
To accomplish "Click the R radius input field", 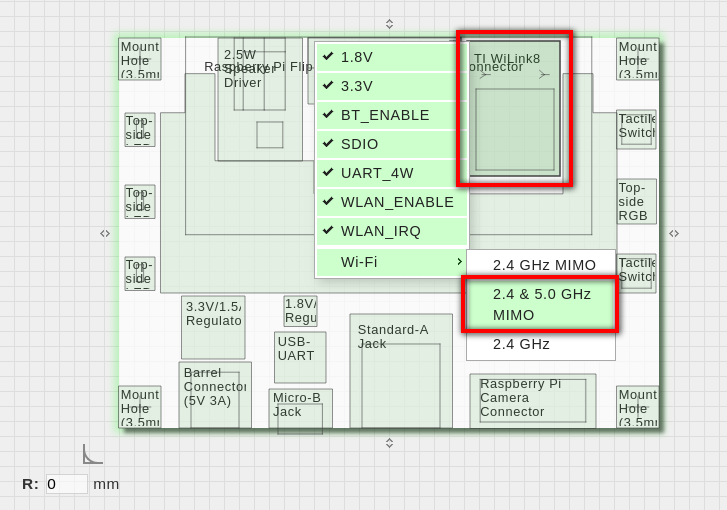I will click(x=66, y=484).
